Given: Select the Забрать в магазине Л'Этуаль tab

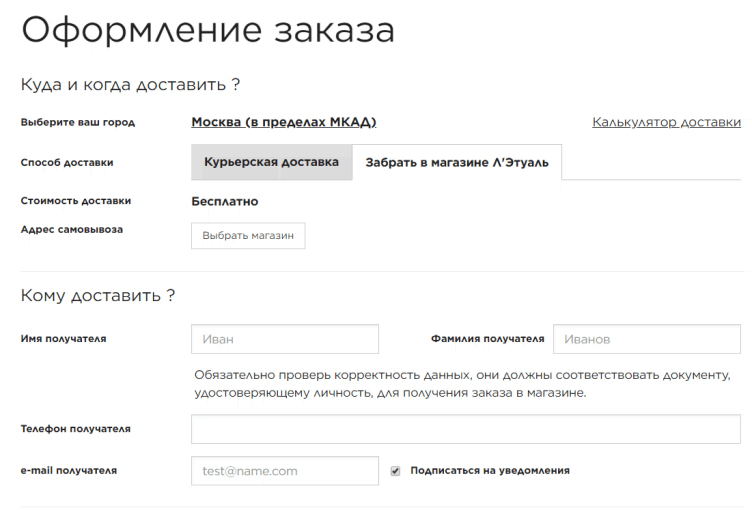Looking at the screenshot, I should pyautogui.click(x=456, y=163).
